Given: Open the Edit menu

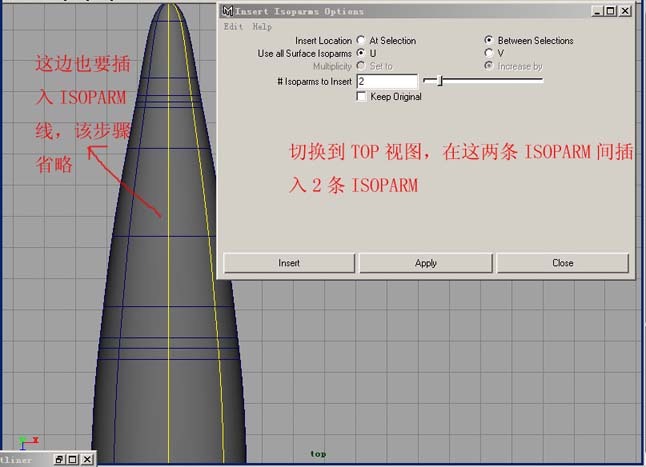Looking at the screenshot, I should [x=233, y=27].
